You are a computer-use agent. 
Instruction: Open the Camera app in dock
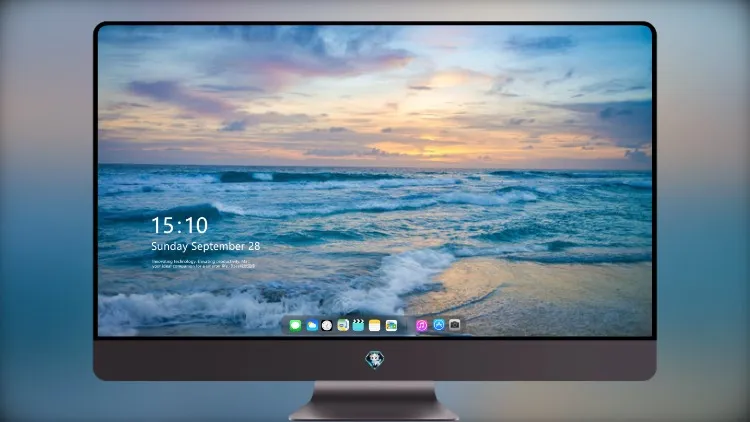coord(455,325)
